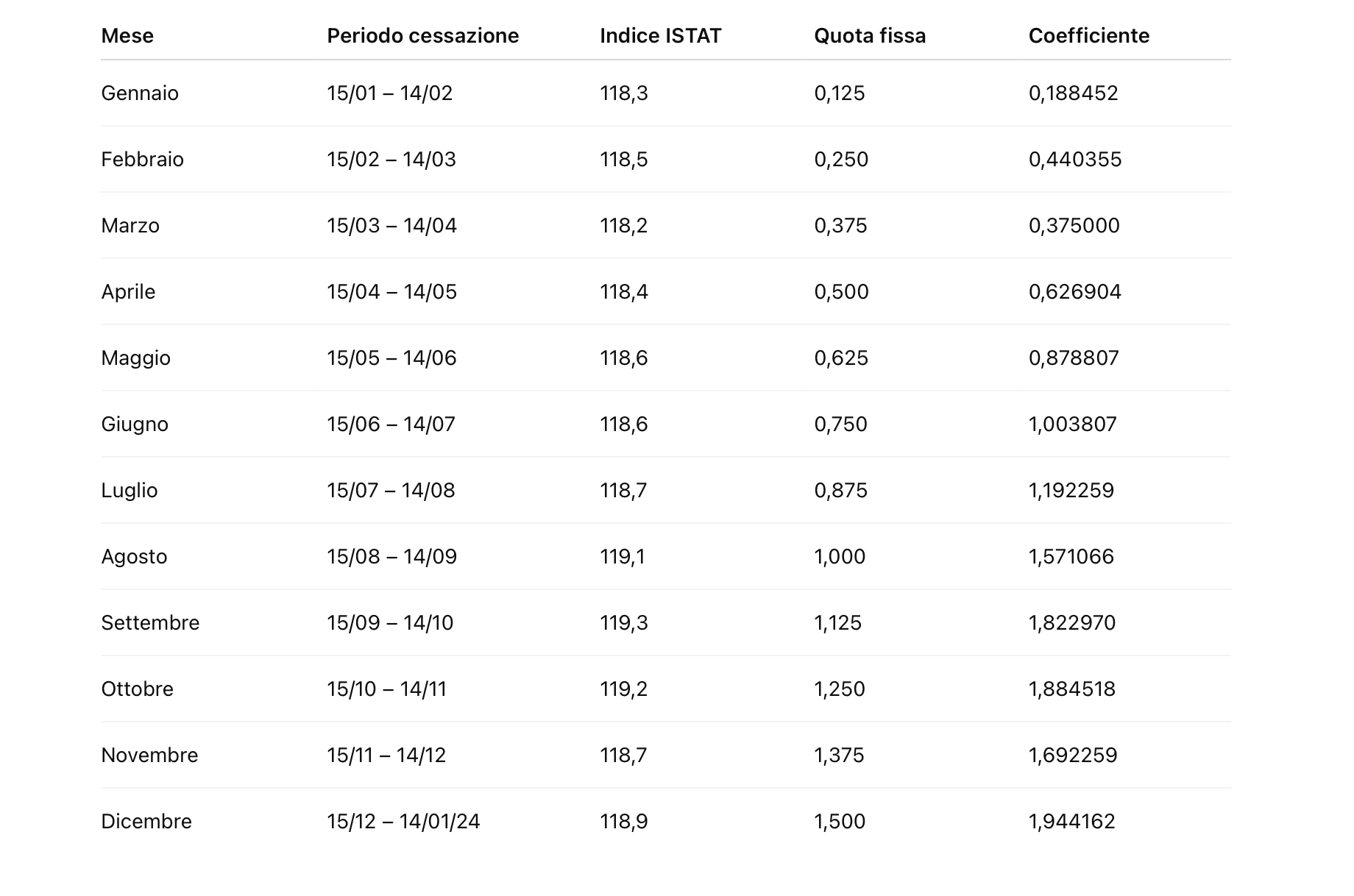Click the Aprile period 15/04 – 14/05
This screenshot has height=896, width=1354.
pos(391,292)
